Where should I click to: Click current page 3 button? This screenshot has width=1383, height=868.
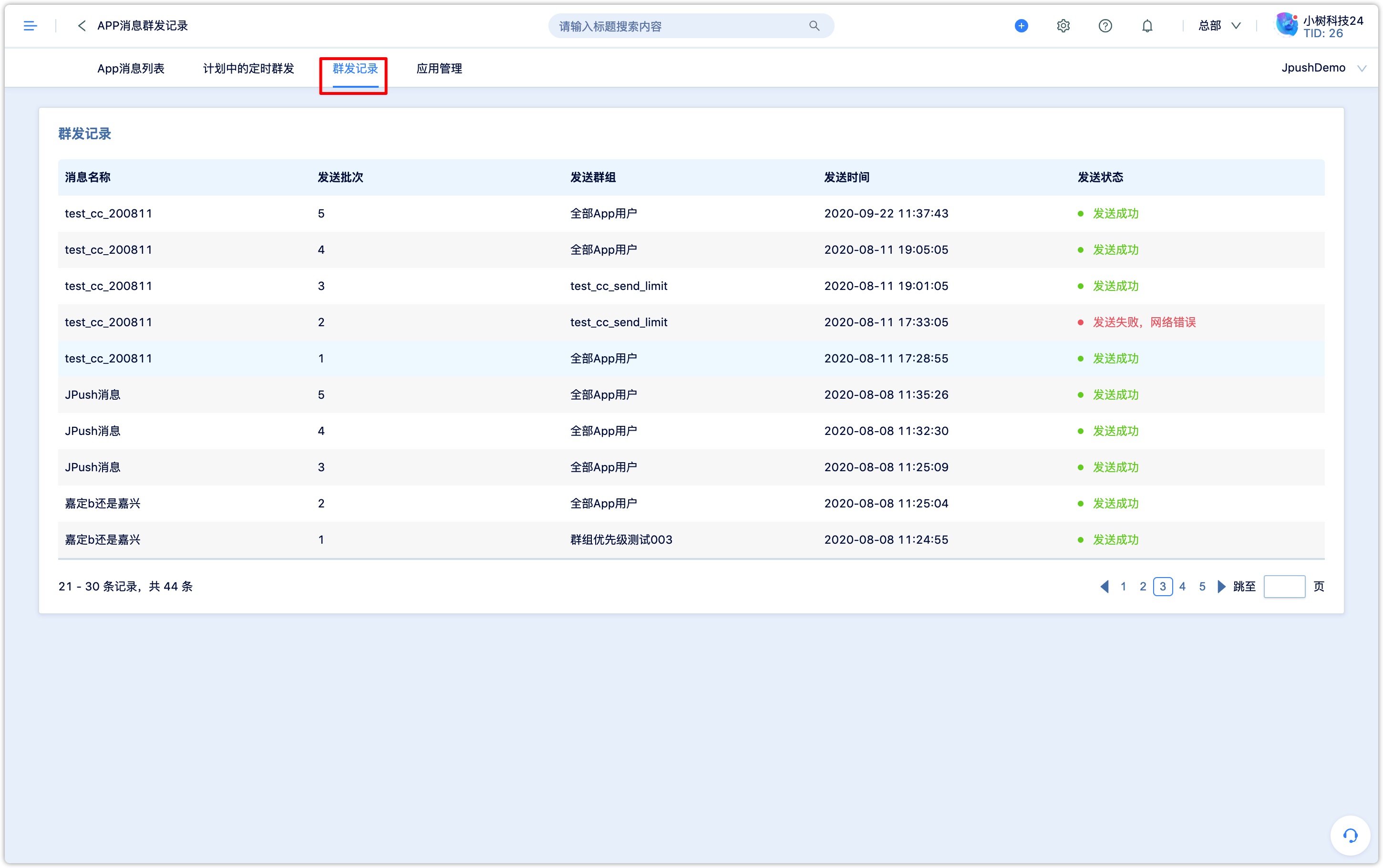(1163, 586)
